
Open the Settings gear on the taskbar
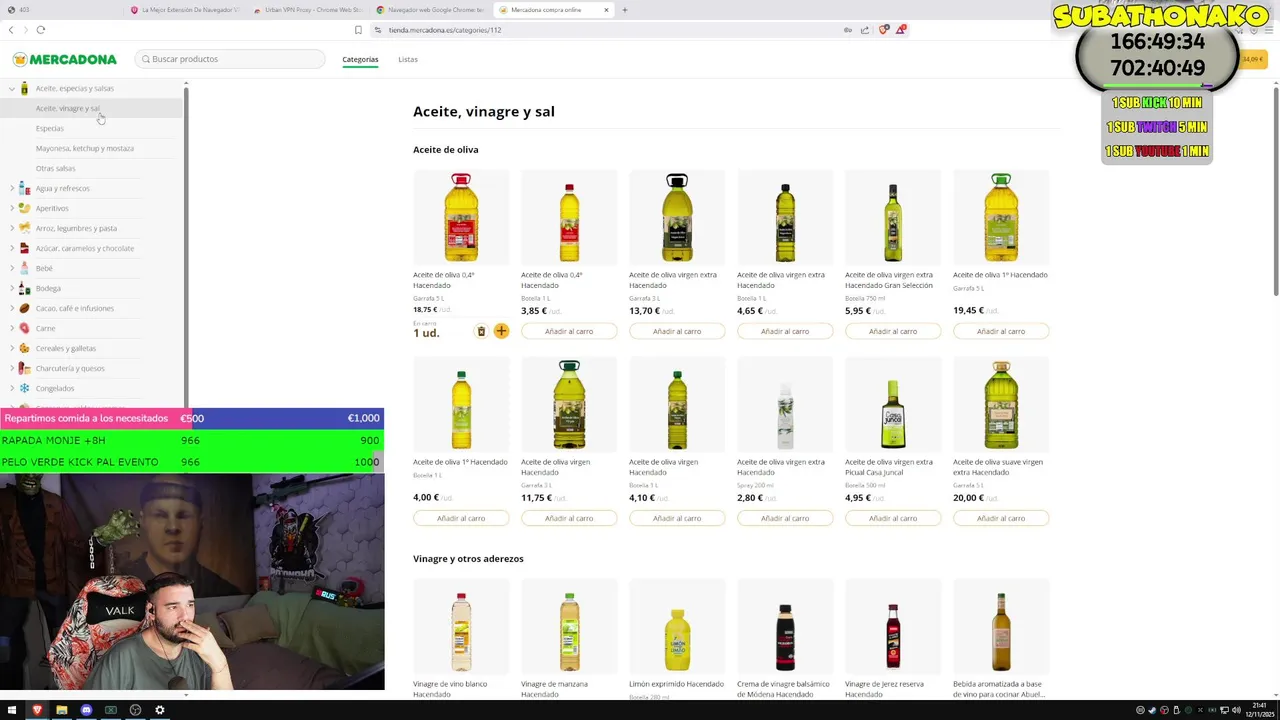click(x=159, y=710)
